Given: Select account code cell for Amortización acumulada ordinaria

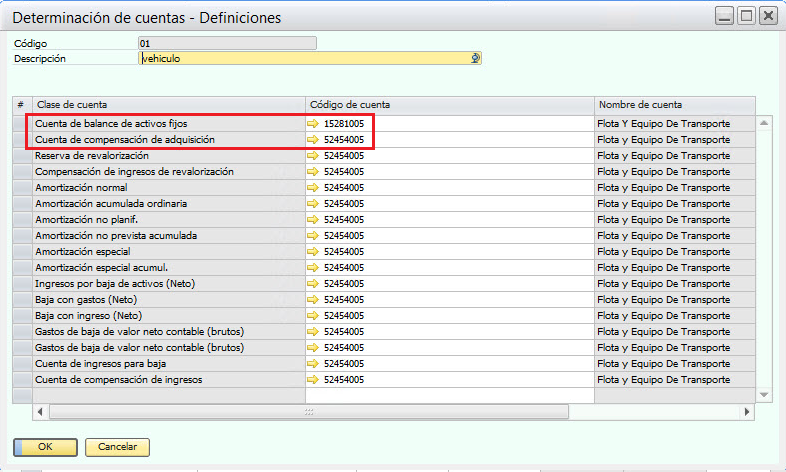Looking at the screenshot, I should [x=455, y=204].
